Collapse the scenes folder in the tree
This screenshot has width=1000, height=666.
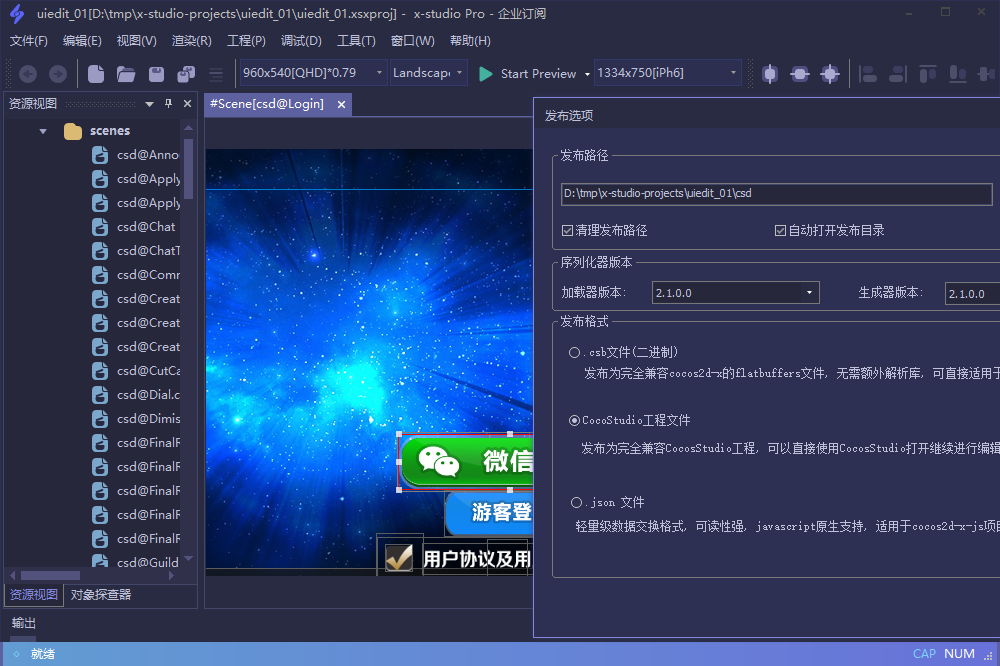point(43,131)
